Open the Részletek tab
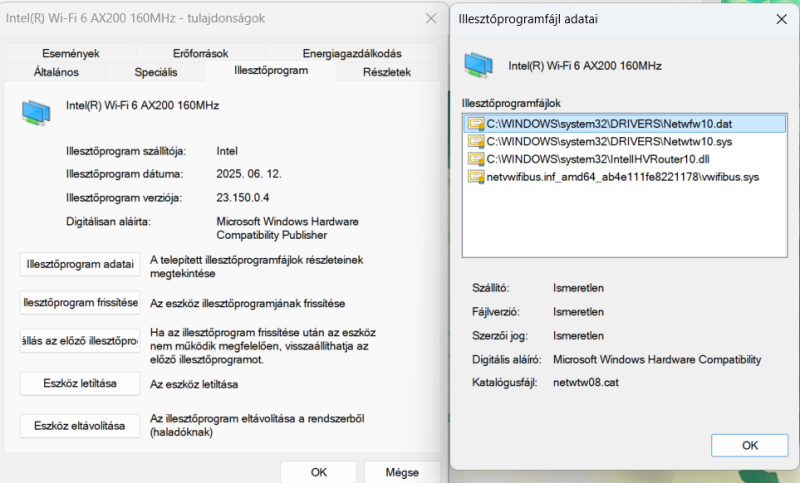The height and width of the screenshot is (483, 800). click(x=387, y=72)
